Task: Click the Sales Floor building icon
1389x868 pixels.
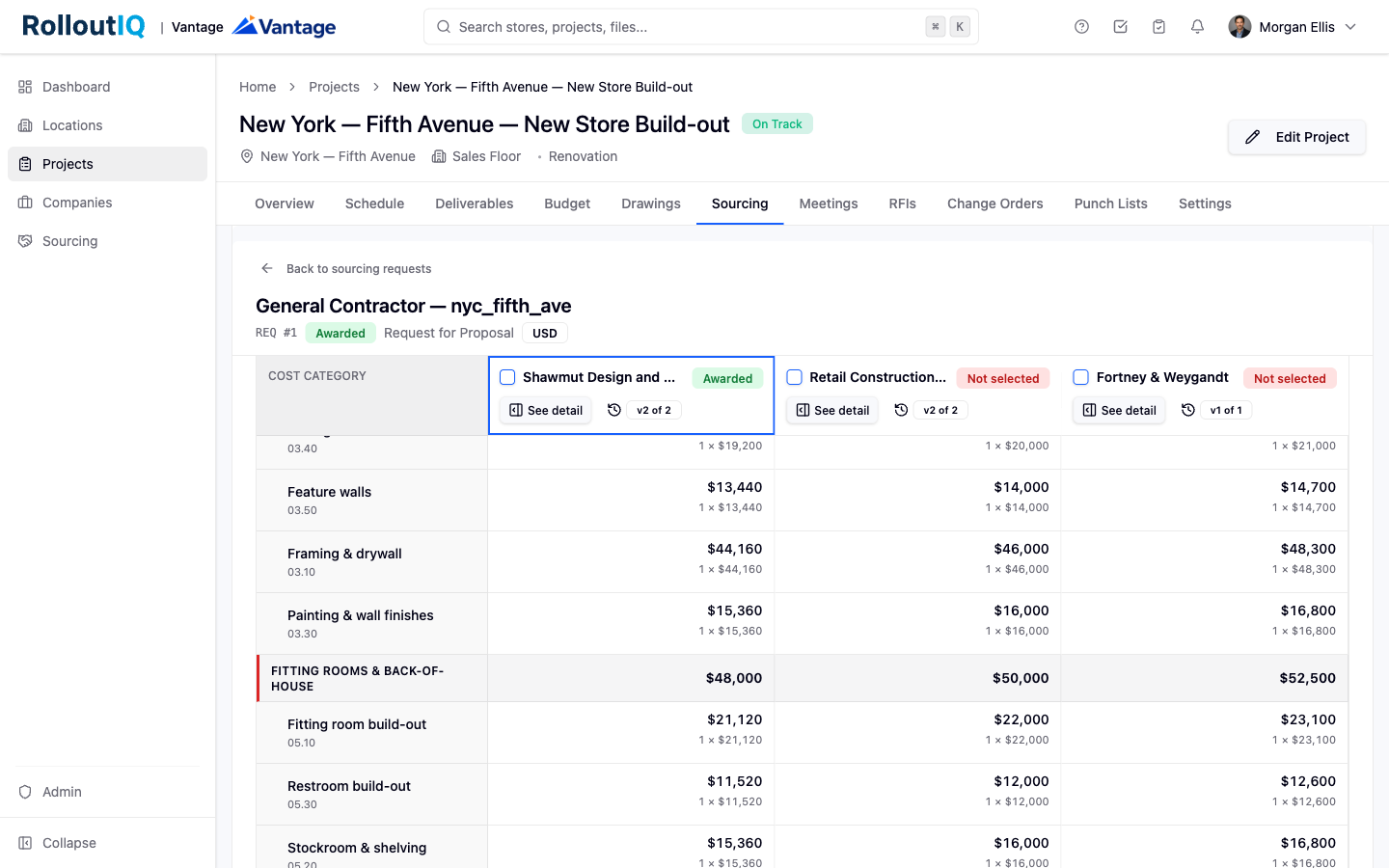Action: [x=439, y=156]
